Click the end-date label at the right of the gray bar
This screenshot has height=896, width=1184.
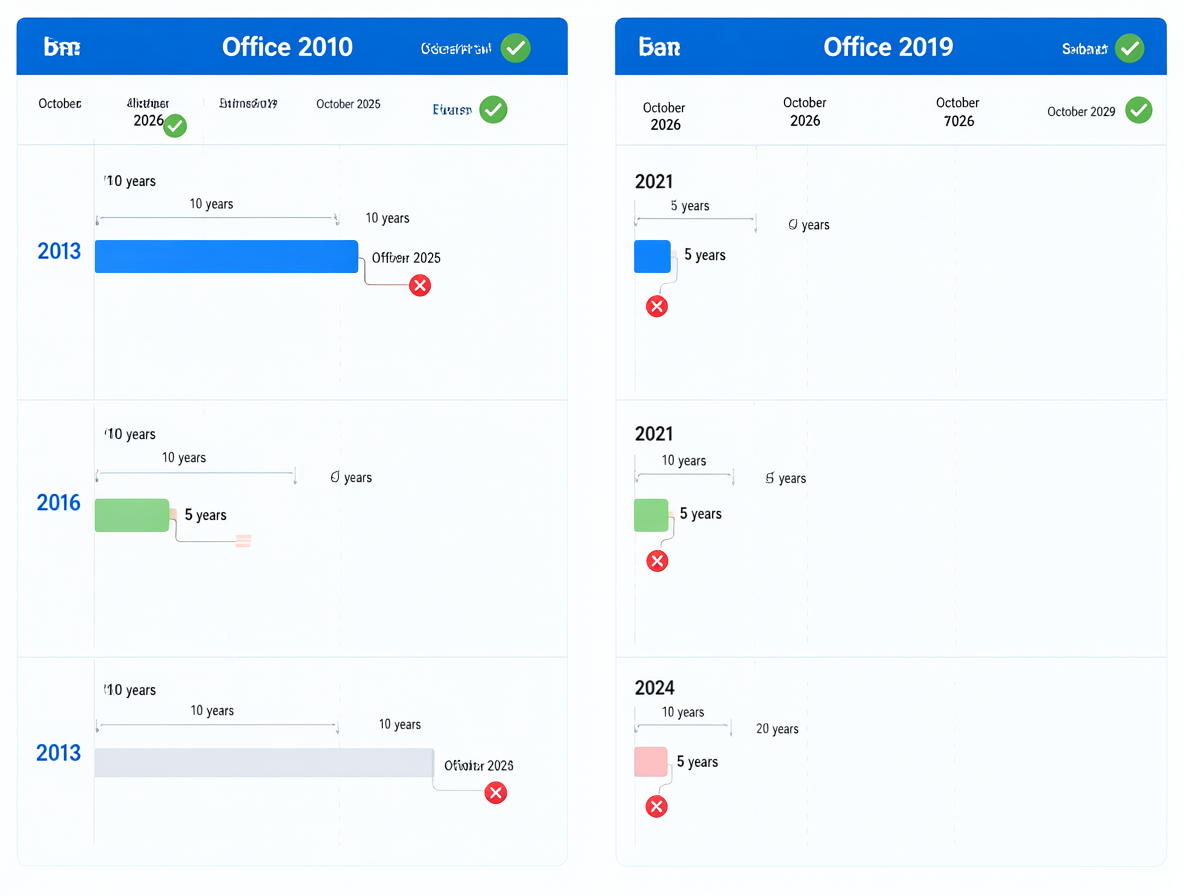coord(479,765)
